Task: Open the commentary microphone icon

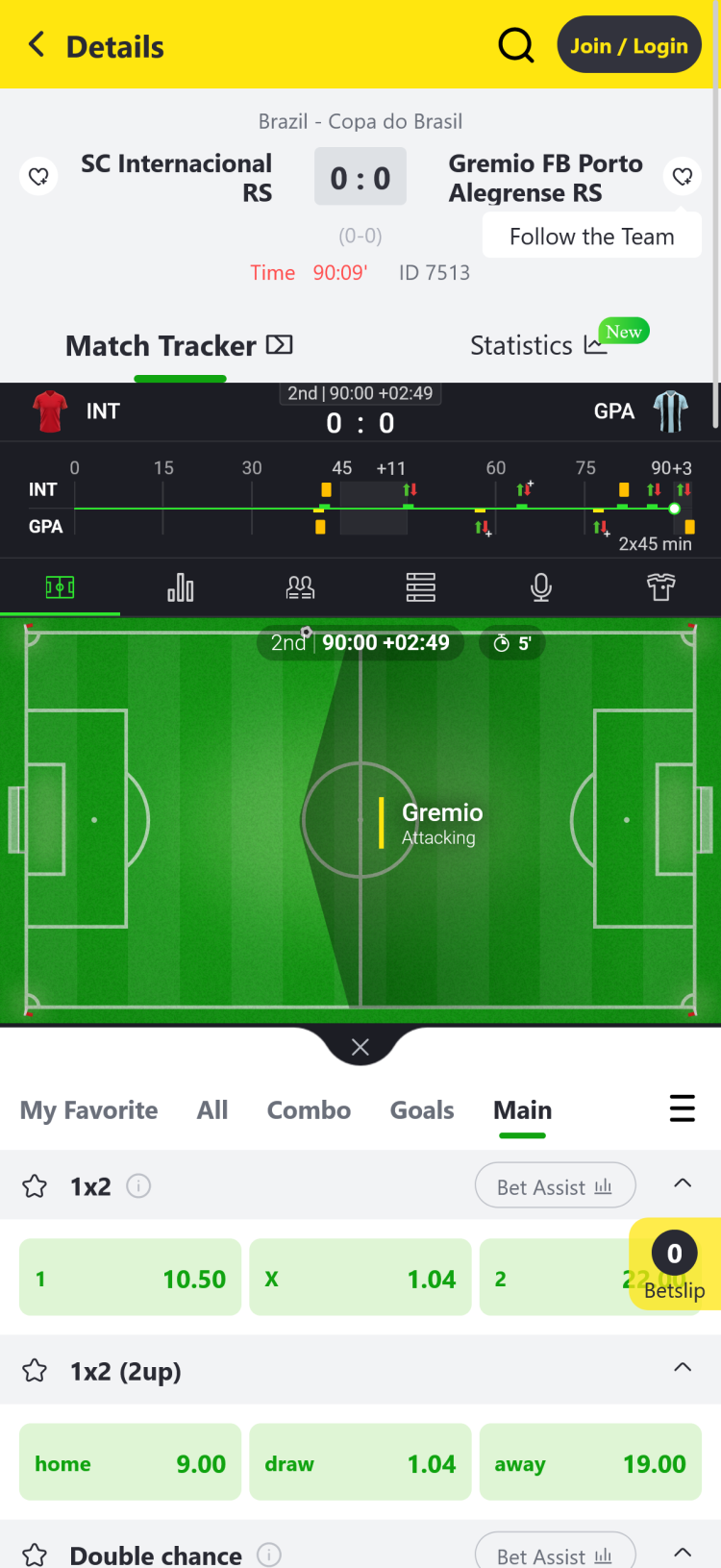Action: click(x=541, y=586)
